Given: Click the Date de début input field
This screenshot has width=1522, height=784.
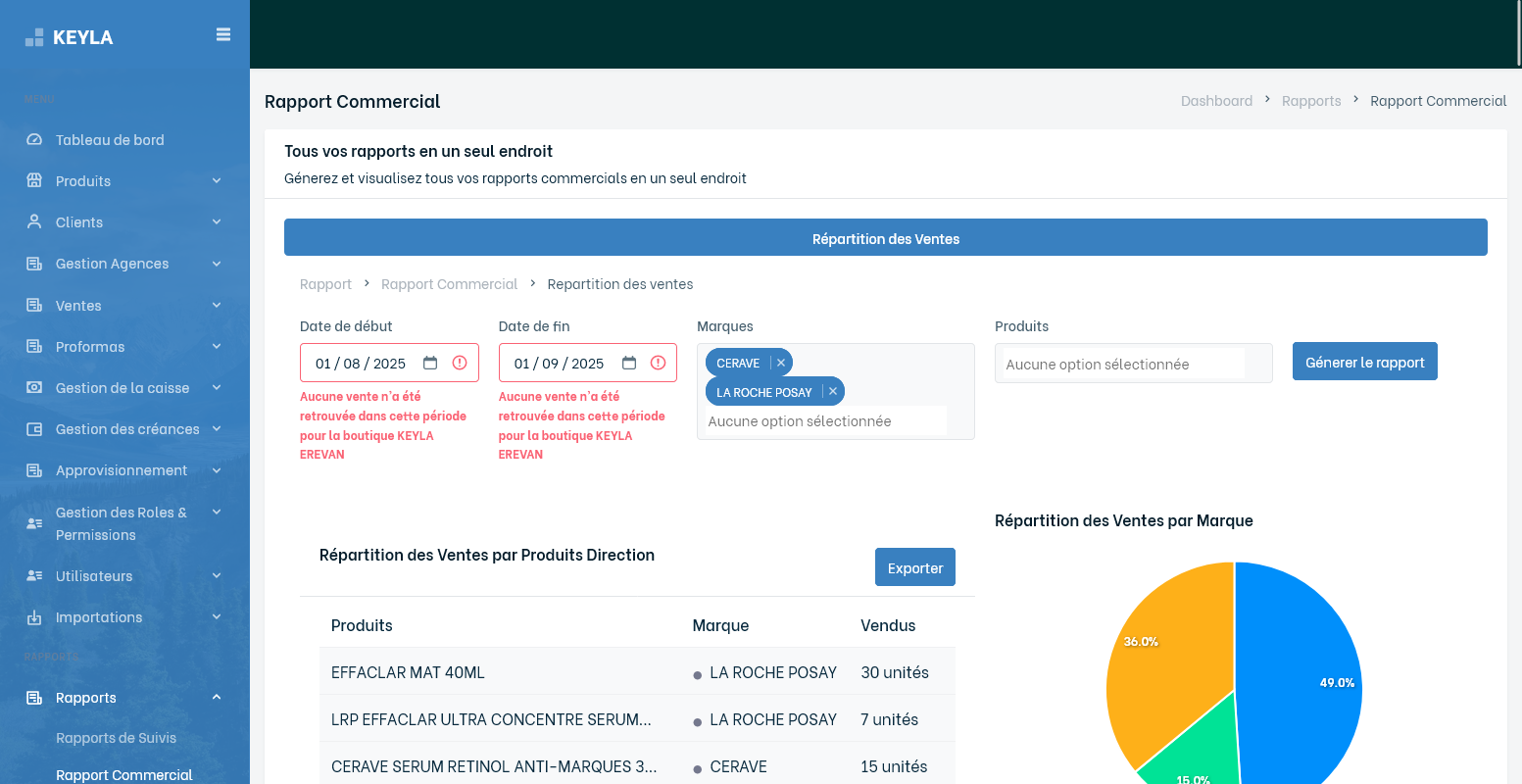Looking at the screenshot, I should pyautogui.click(x=389, y=363).
